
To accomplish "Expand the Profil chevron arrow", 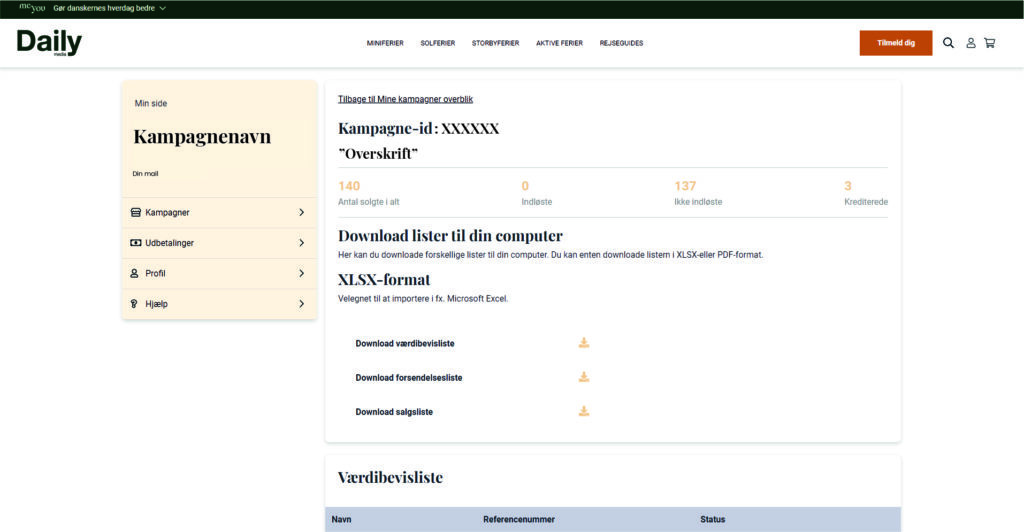I will (301, 273).
